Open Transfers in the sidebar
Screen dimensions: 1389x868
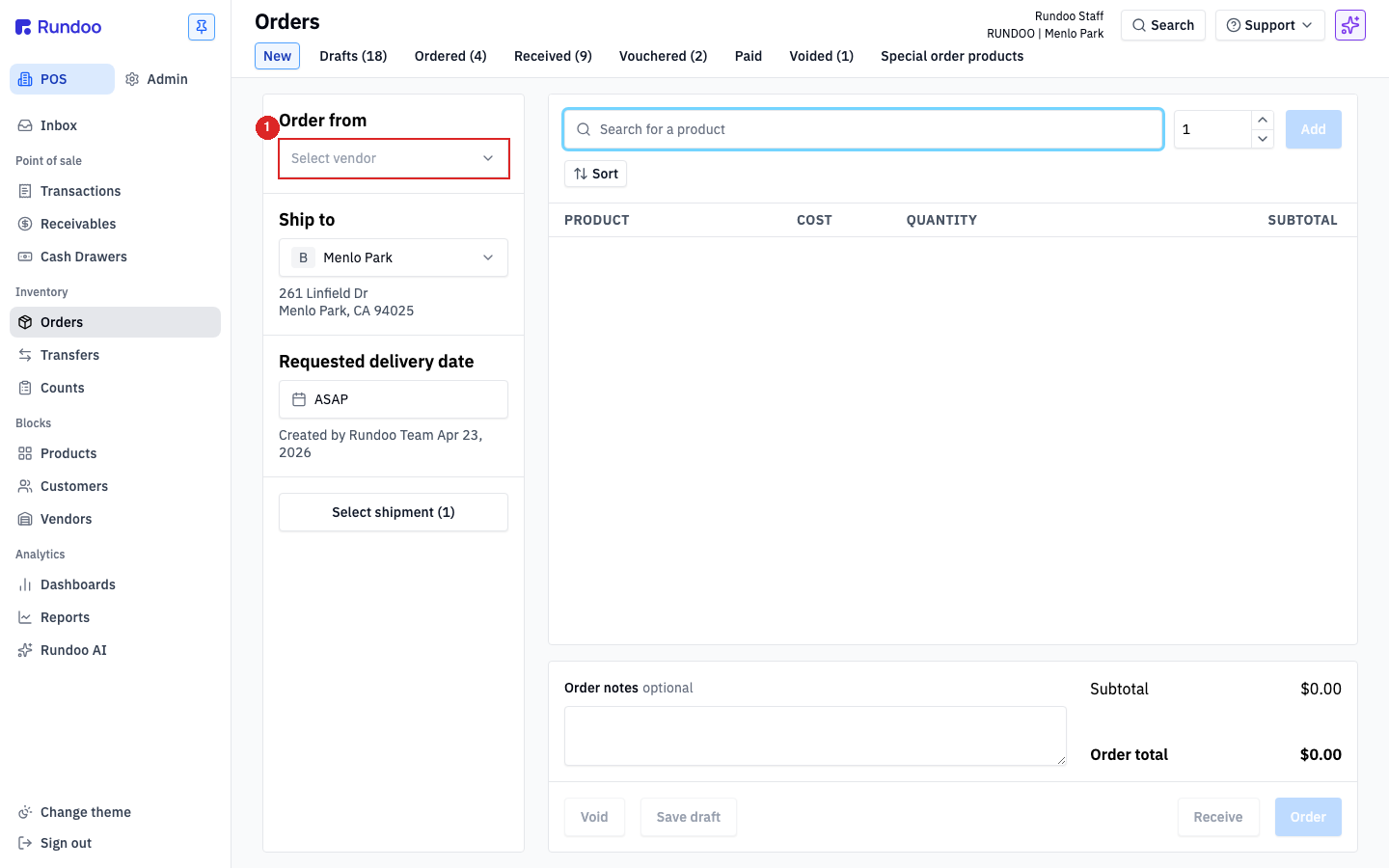click(x=115, y=355)
